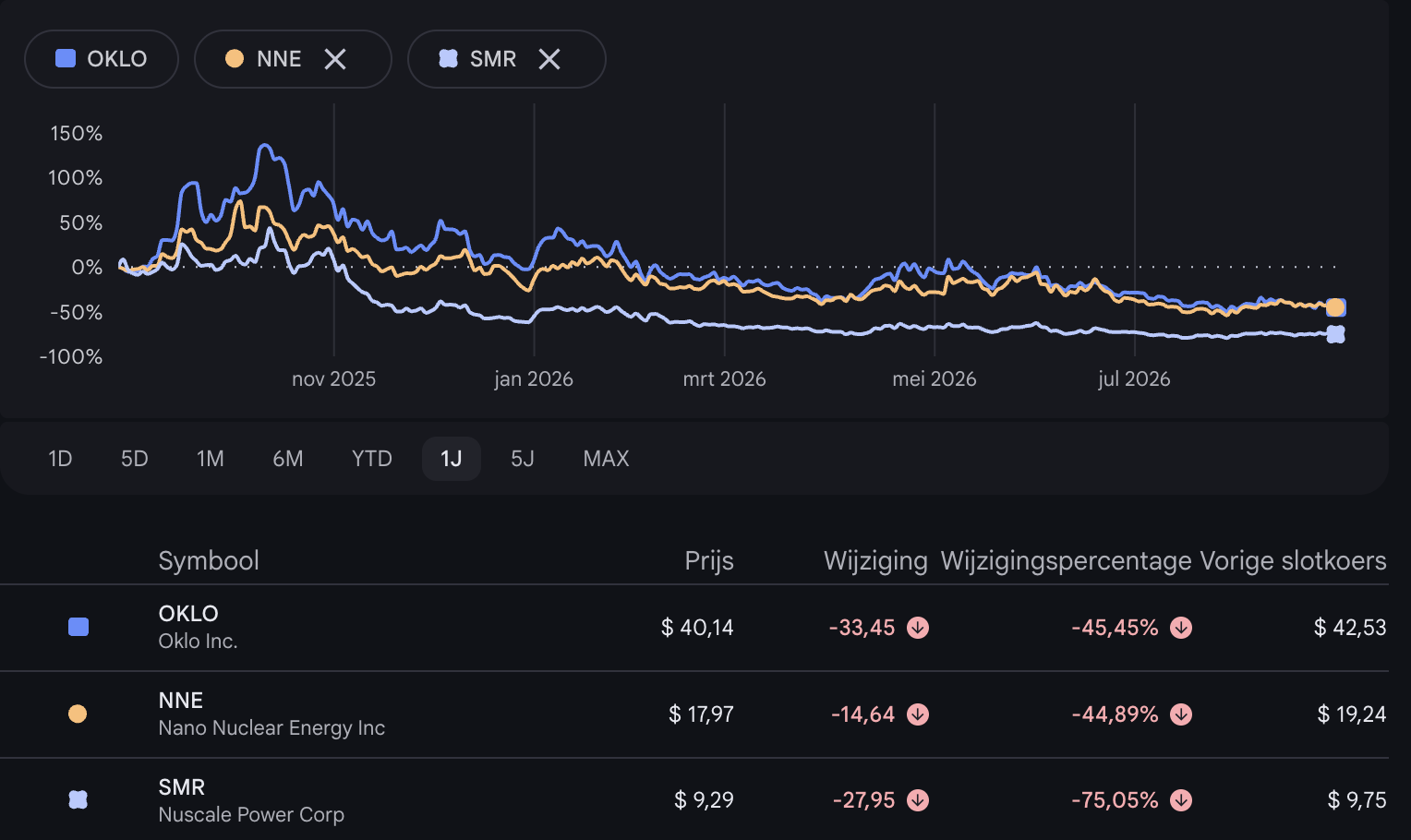Click the NNE change value -14,64
Image resolution: width=1411 pixels, height=840 pixels.
pos(862,714)
